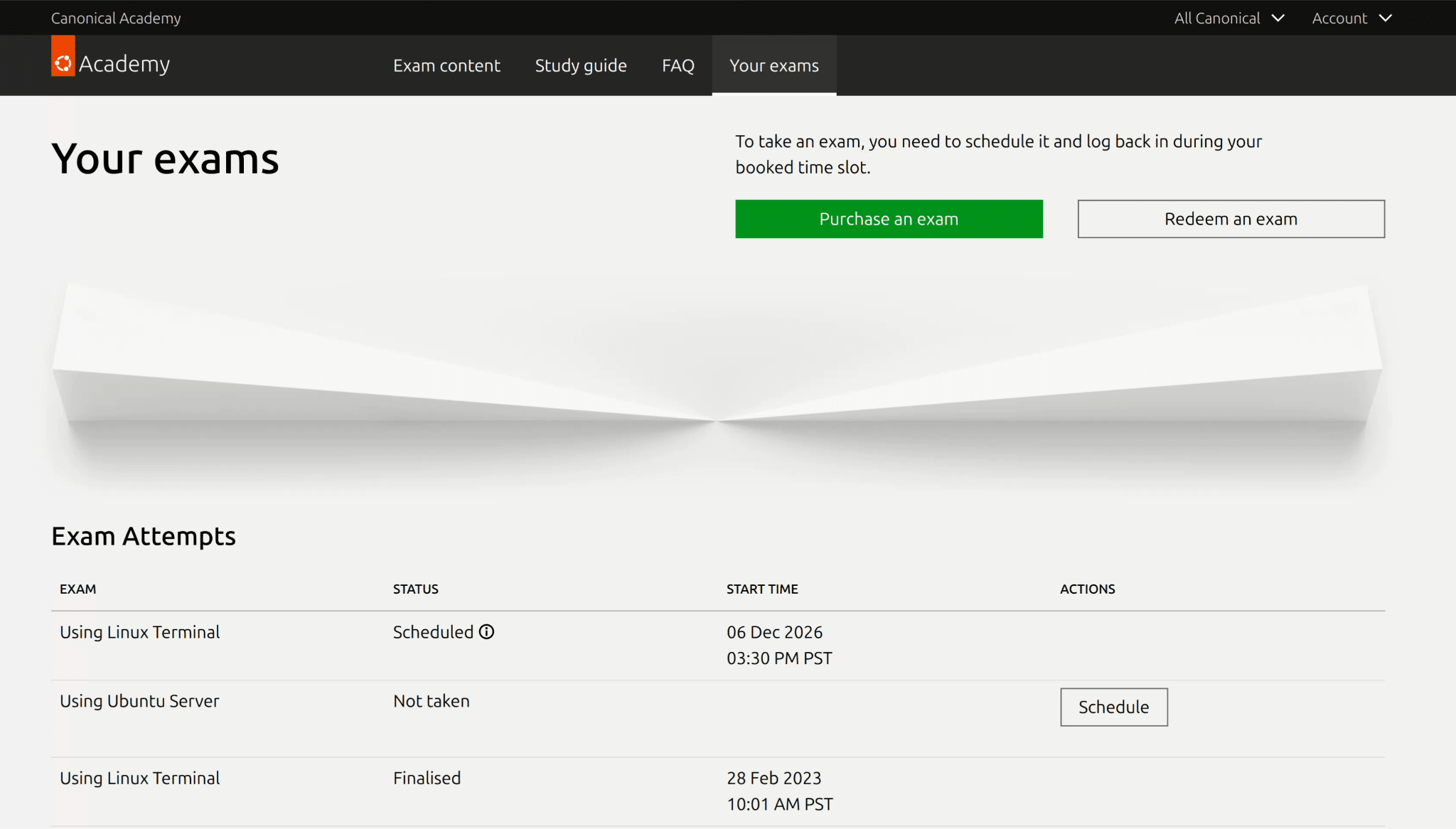
Task: Open the Study guide page
Action: tap(581, 65)
